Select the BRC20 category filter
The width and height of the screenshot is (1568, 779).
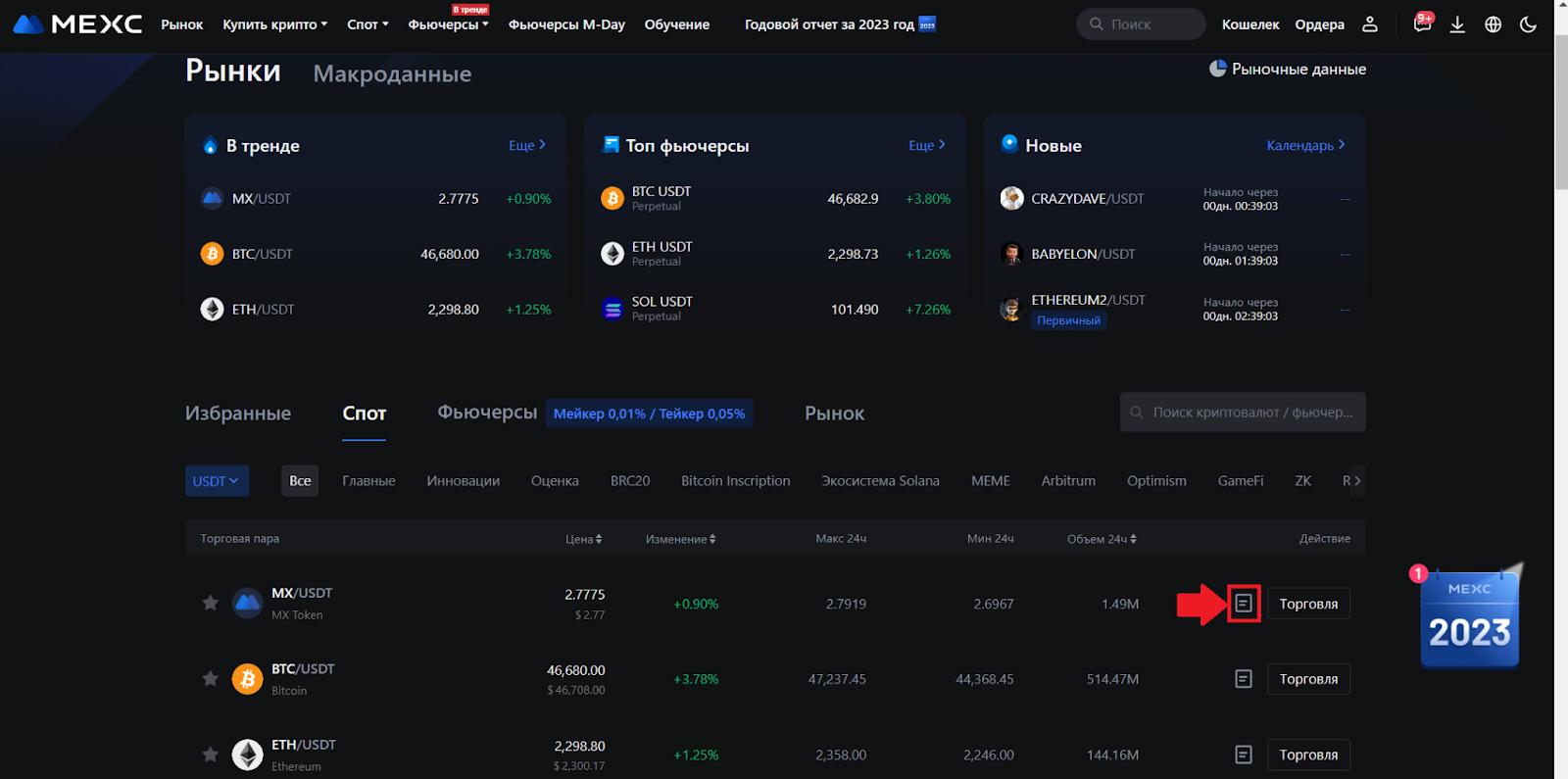pyautogui.click(x=630, y=481)
